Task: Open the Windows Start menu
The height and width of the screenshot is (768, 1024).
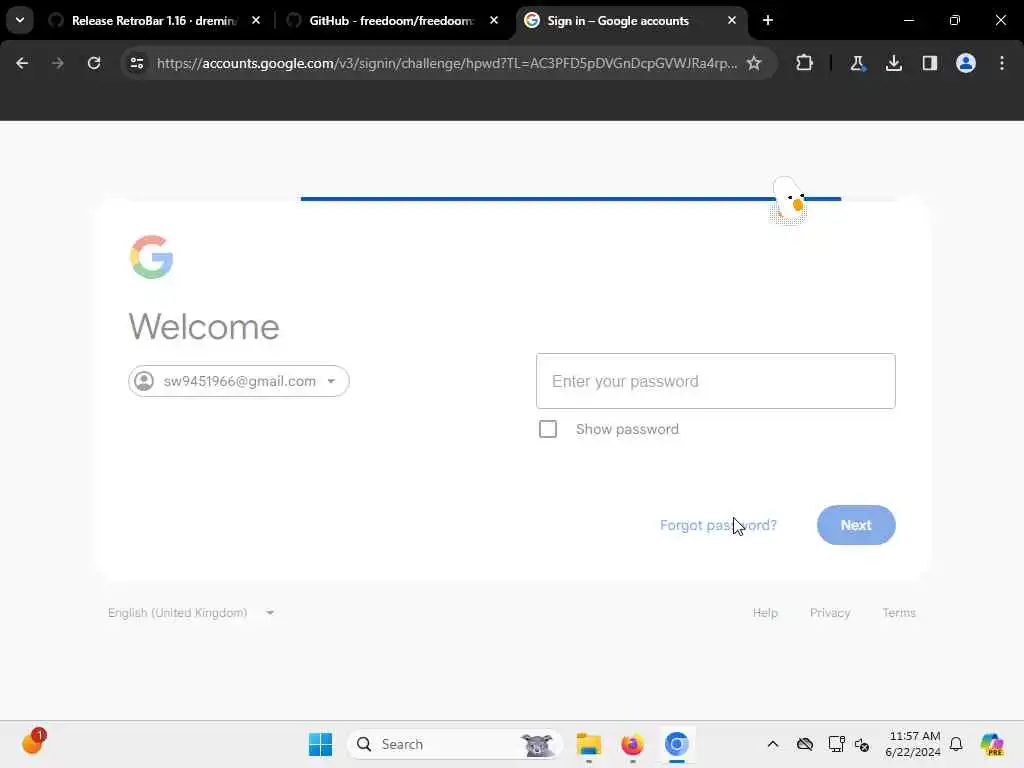Action: [320, 744]
